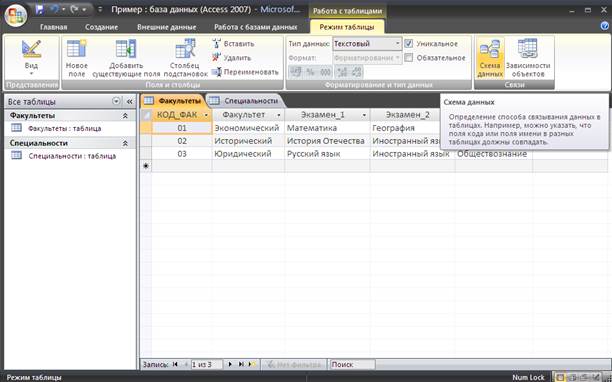The height and width of the screenshot is (382, 612).
Task: Click the cell Математика
Action: click(327, 128)
